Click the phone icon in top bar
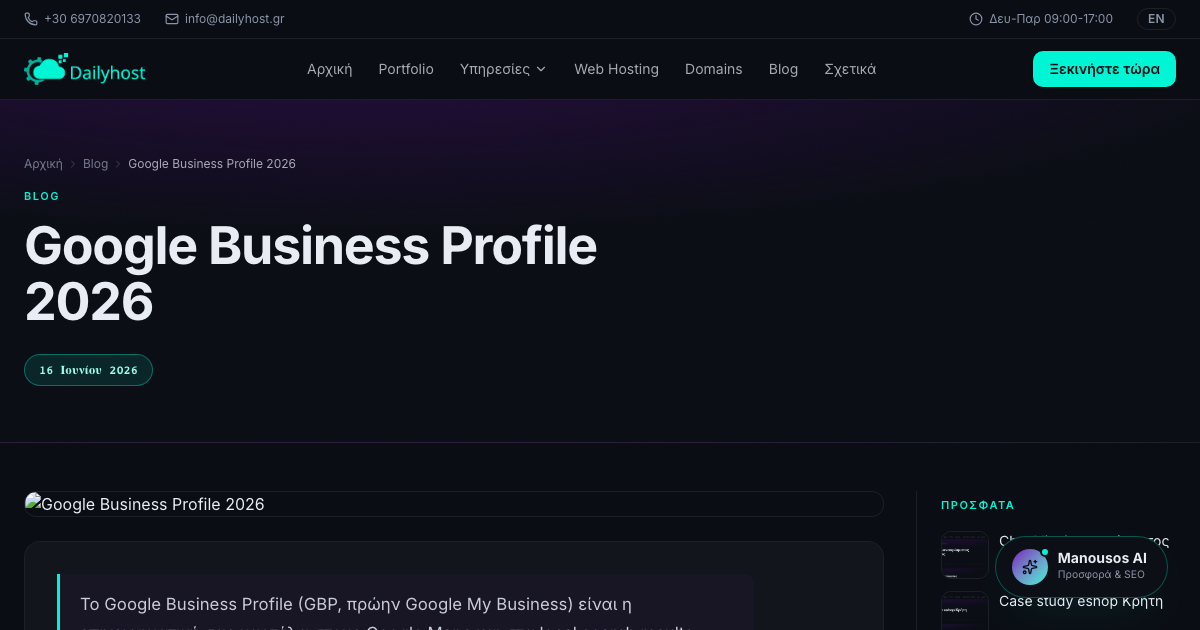1200x630 pixels. pos(31,19)
